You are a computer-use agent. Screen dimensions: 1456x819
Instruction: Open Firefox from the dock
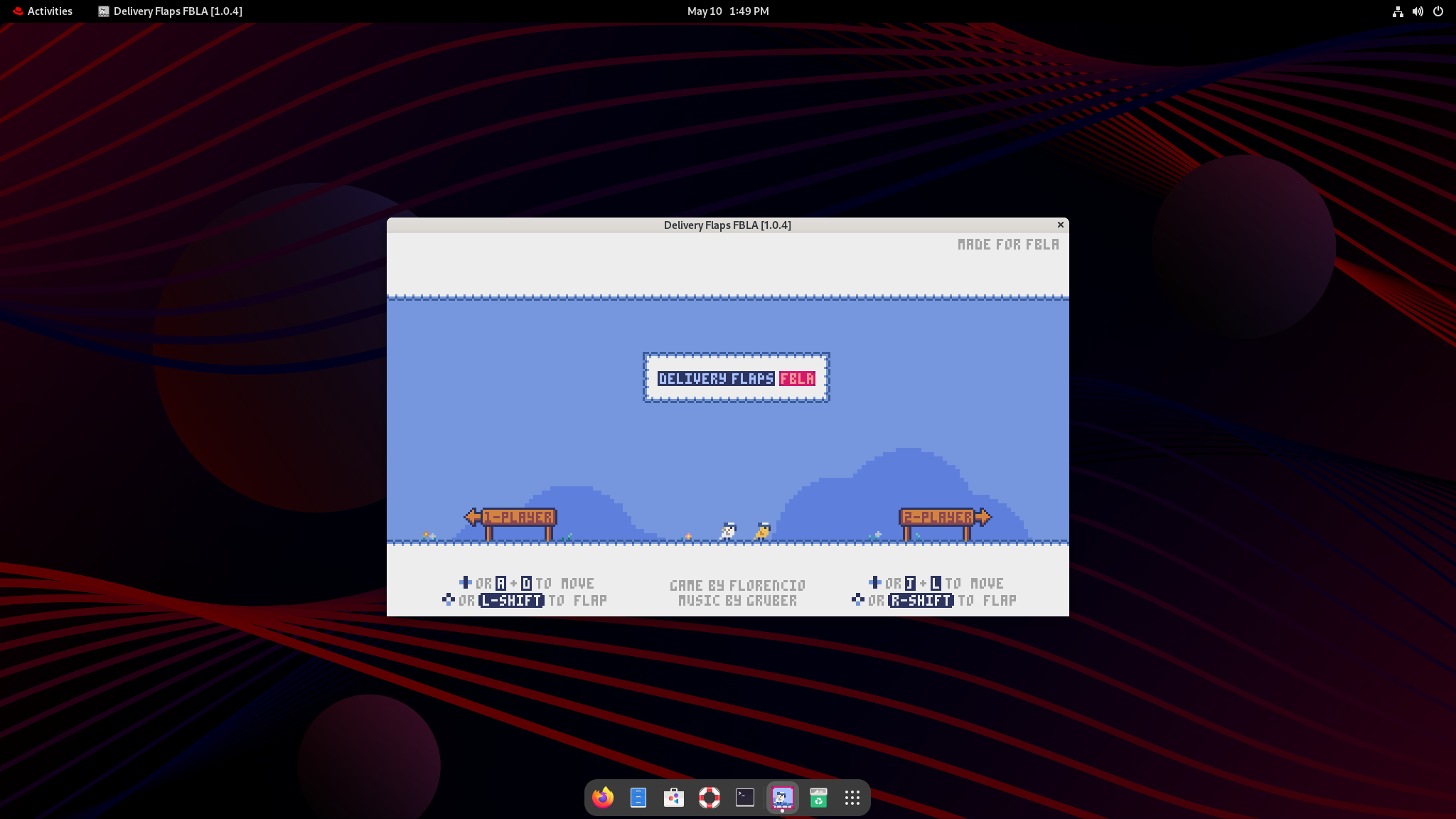(603, 798)
